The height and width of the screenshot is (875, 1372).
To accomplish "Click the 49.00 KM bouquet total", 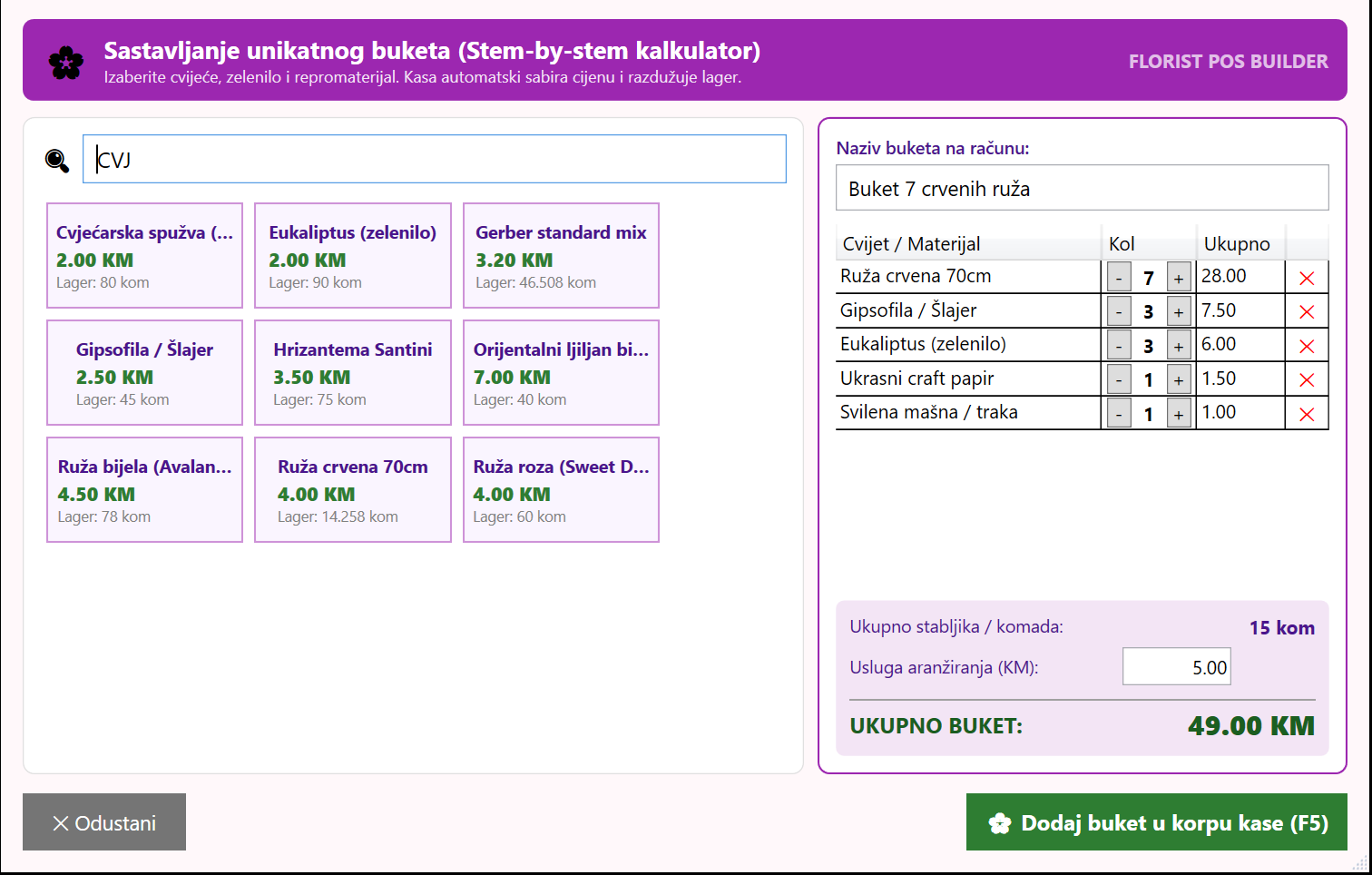I will tap(1251, 726).
